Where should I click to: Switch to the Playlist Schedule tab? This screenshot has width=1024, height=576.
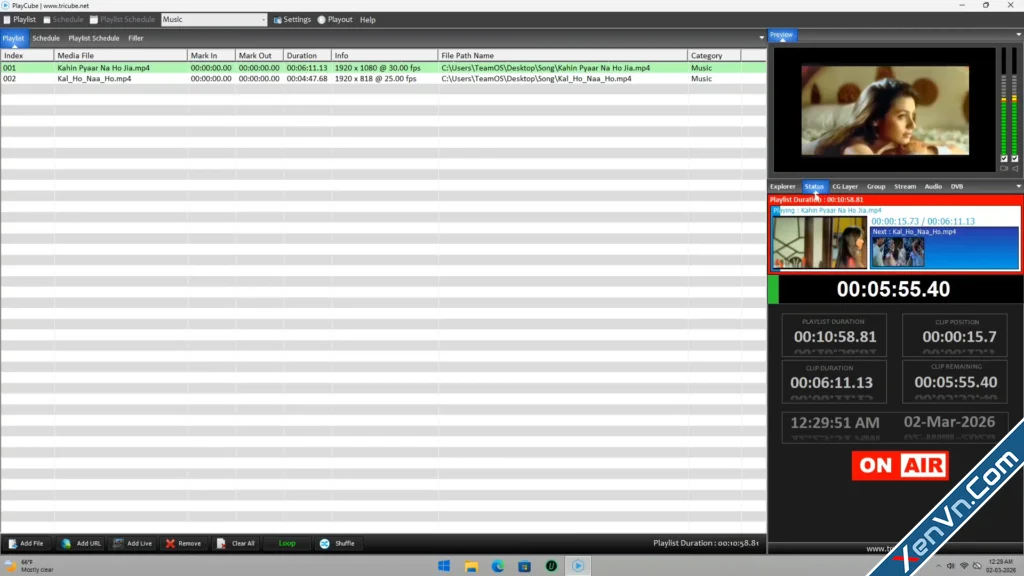point(94,39)
